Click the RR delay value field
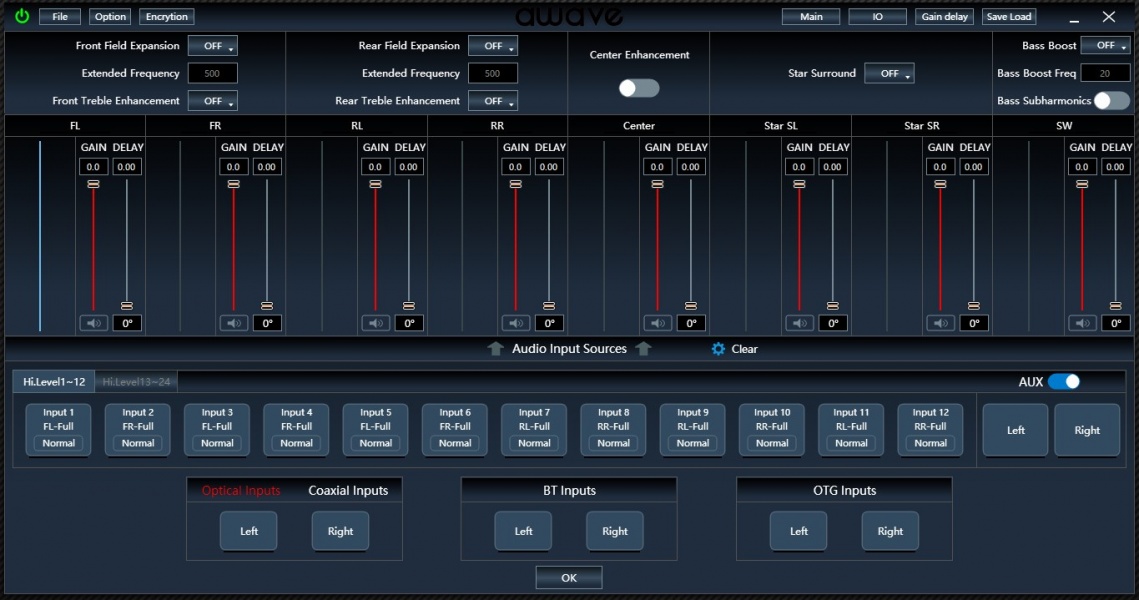 tap(548, 166)
